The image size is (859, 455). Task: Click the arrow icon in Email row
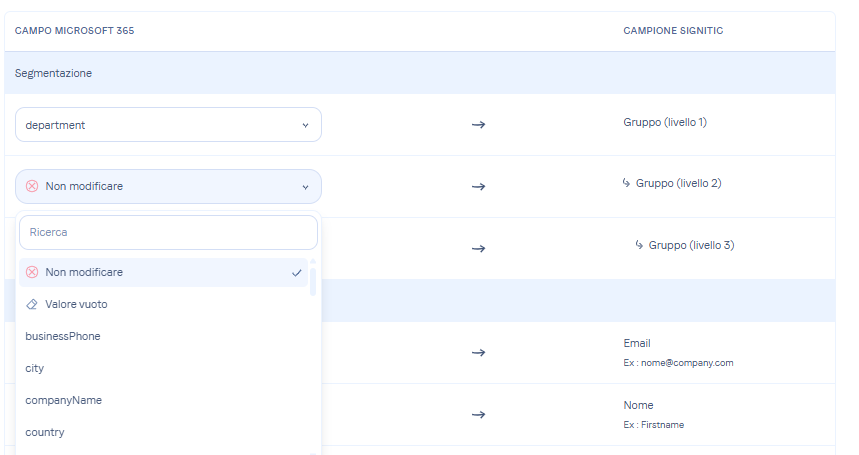pos(478,352)
